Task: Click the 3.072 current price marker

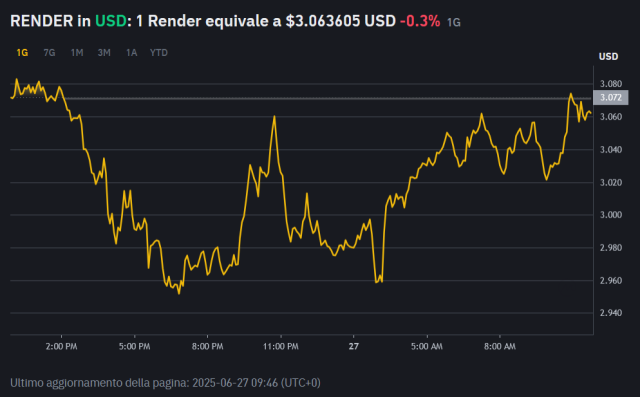Action: tap(611, 98)
